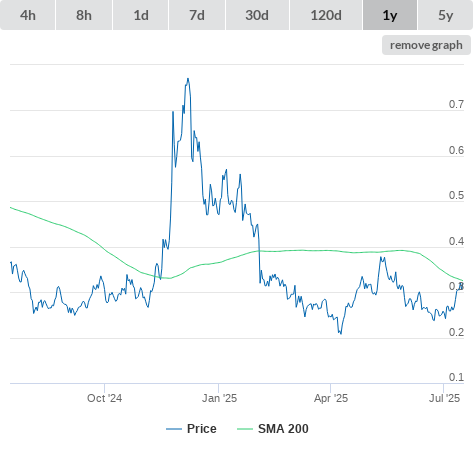This screenshot has height=455, width=474.
Task: Select the 4h time range tab
Action: tap(28, 15)
